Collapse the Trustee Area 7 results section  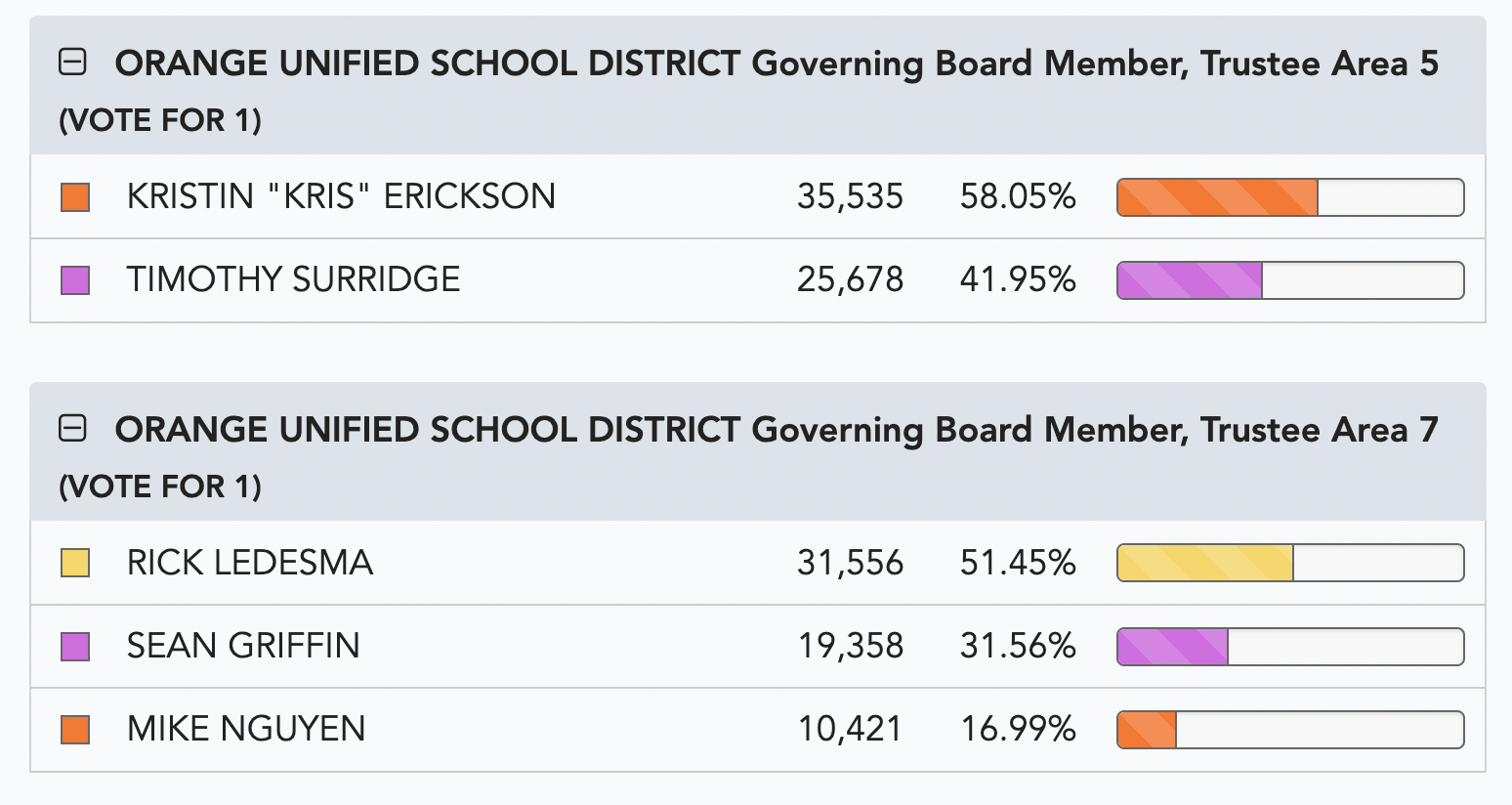pyautogui.click(x=73, y=428)
